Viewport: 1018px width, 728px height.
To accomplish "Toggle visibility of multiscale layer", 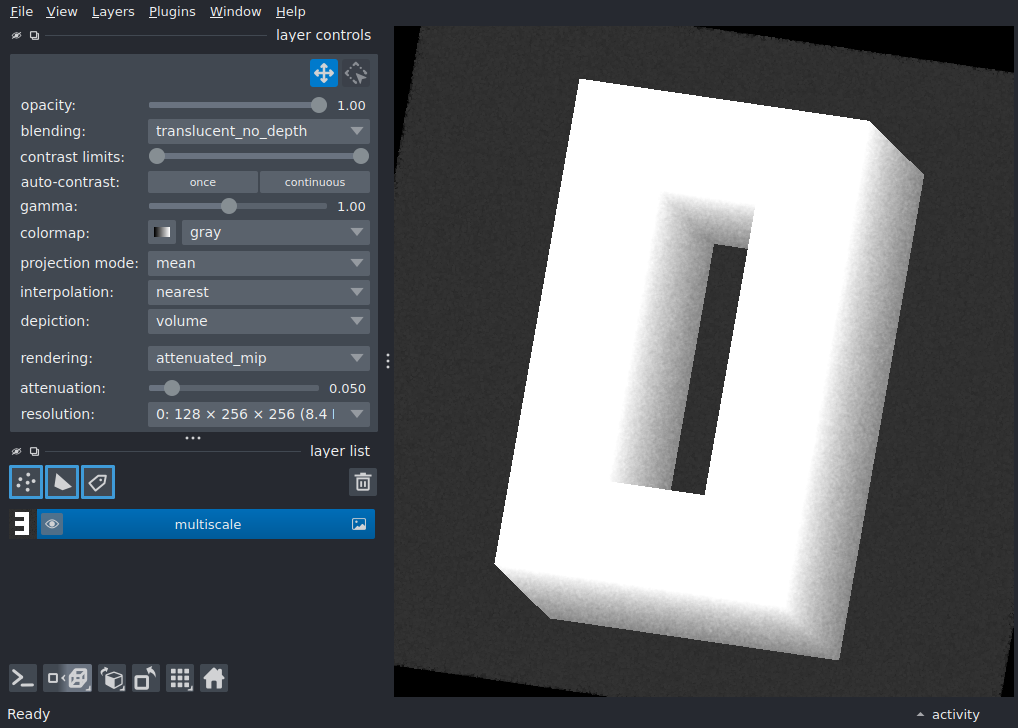I will [52, 524].
